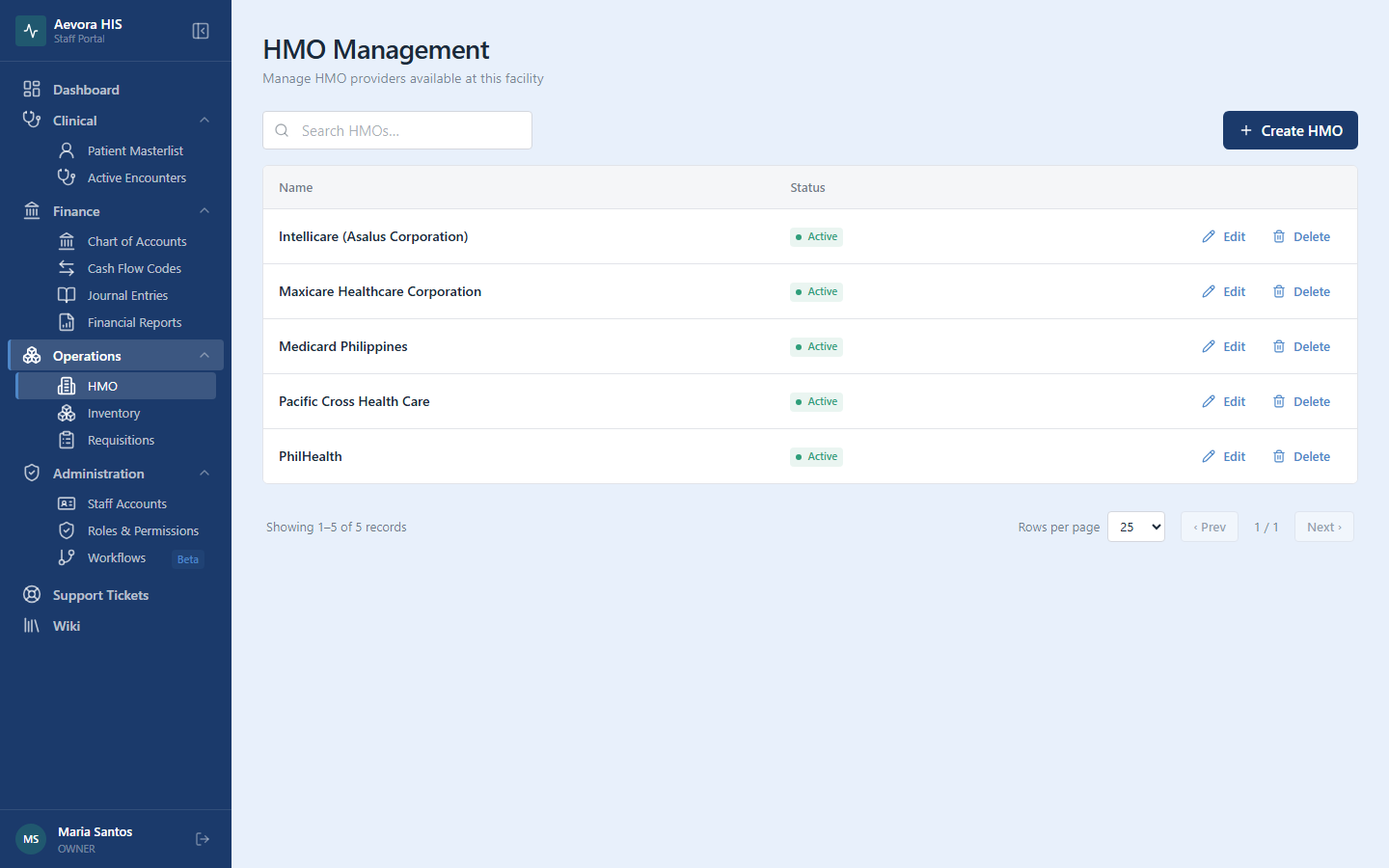Click the Finance bank building icon
The image size is (1389, 868).
click(x=32, y=210)
